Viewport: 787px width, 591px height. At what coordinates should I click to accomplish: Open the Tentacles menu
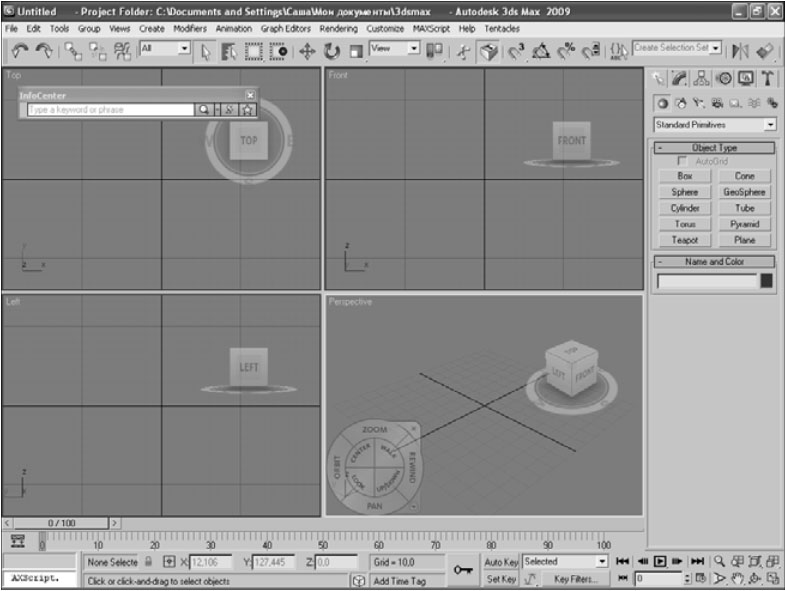[x=502, y=29]
